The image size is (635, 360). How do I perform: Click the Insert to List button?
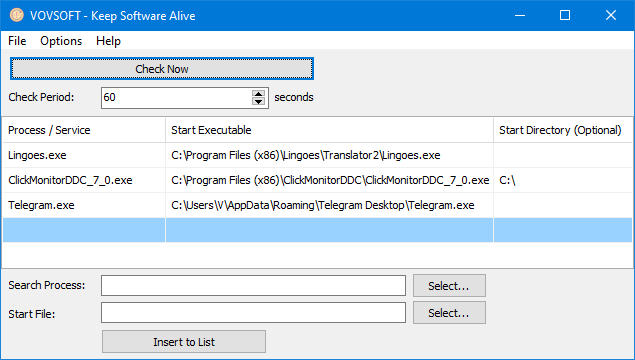point(184,342)
